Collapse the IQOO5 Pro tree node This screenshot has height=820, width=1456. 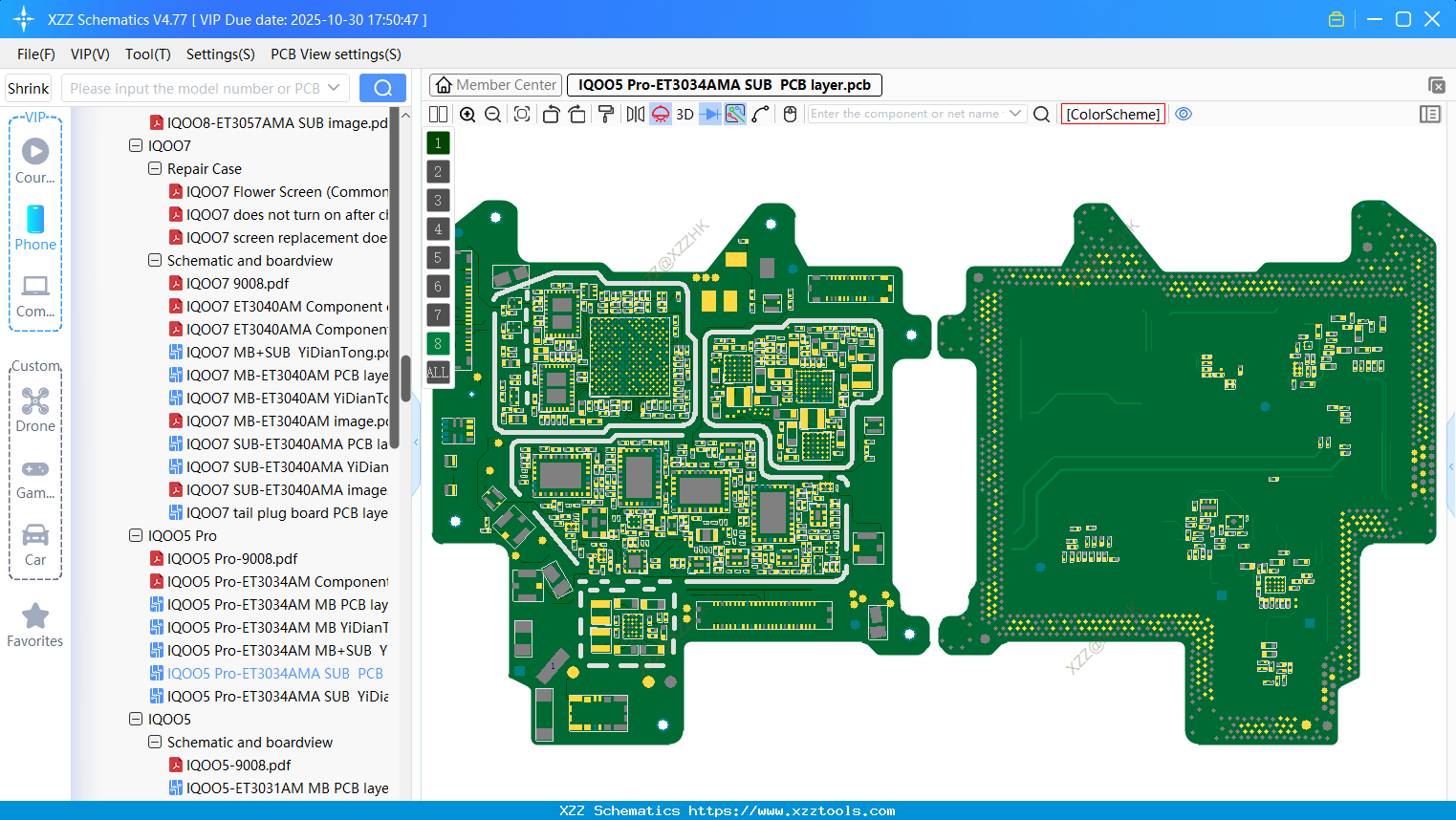coord(136,535)
